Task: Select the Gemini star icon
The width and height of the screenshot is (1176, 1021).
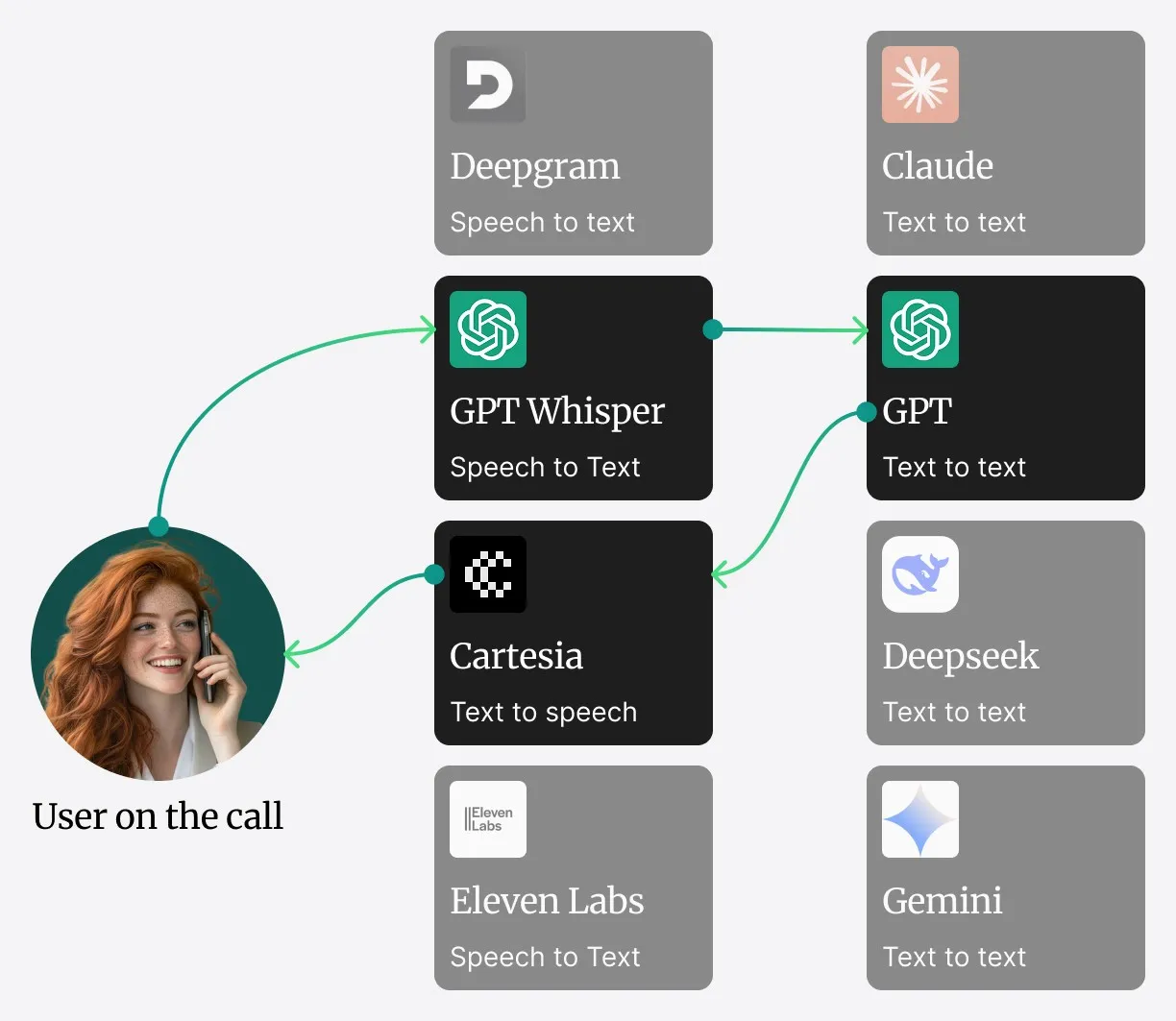Action: [x=919, y=819]
